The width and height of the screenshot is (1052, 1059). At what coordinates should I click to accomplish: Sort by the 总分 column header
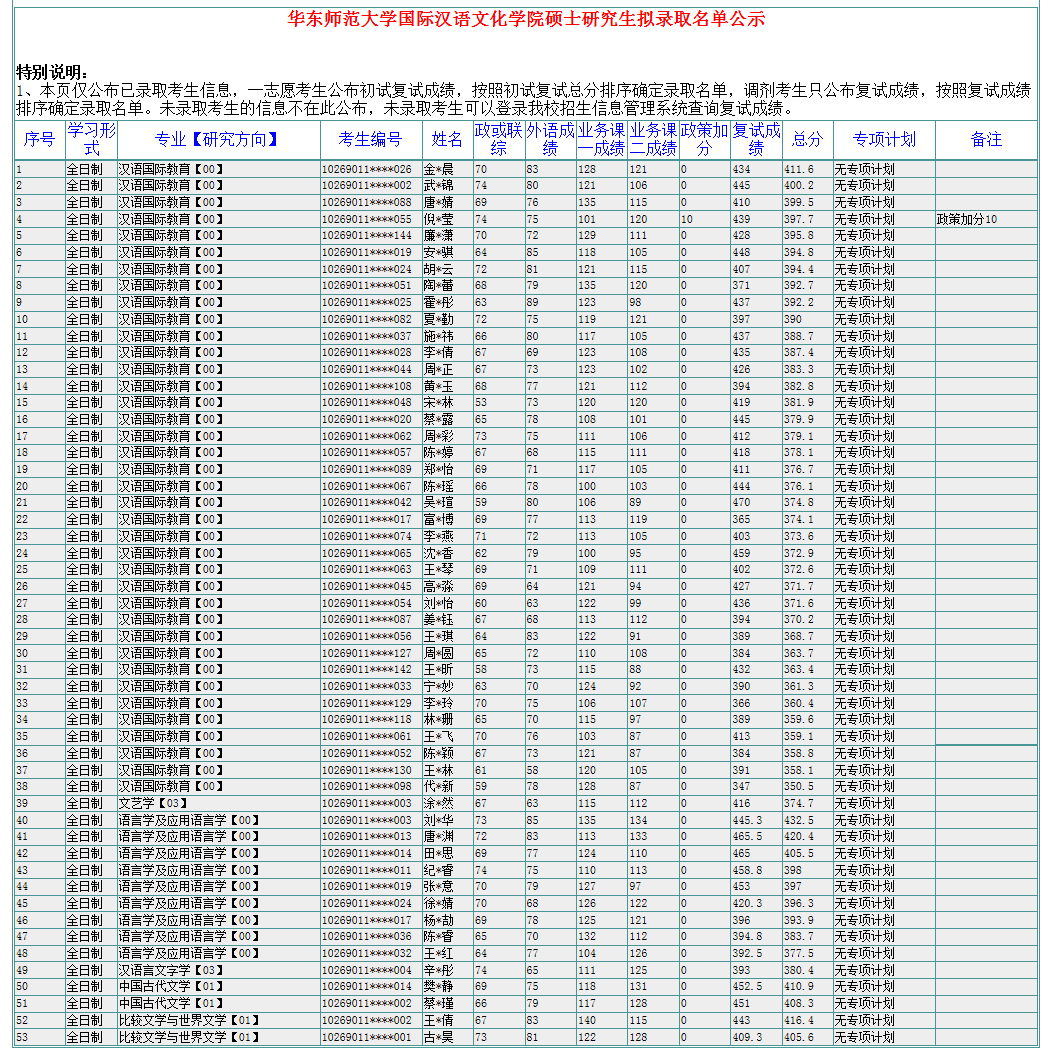point(807,140)
